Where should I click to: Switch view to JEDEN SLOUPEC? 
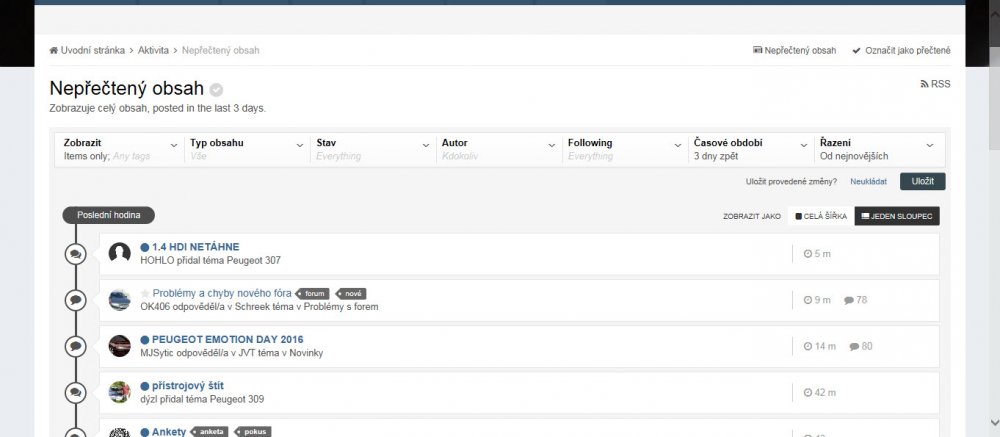point(897,216)
